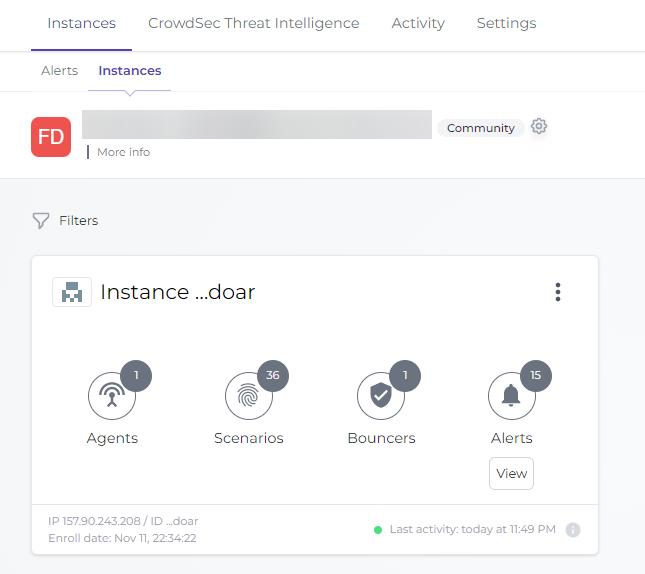Click the Community plan badge
This screenshot has width=645, height=574.
tap(480, 128)
